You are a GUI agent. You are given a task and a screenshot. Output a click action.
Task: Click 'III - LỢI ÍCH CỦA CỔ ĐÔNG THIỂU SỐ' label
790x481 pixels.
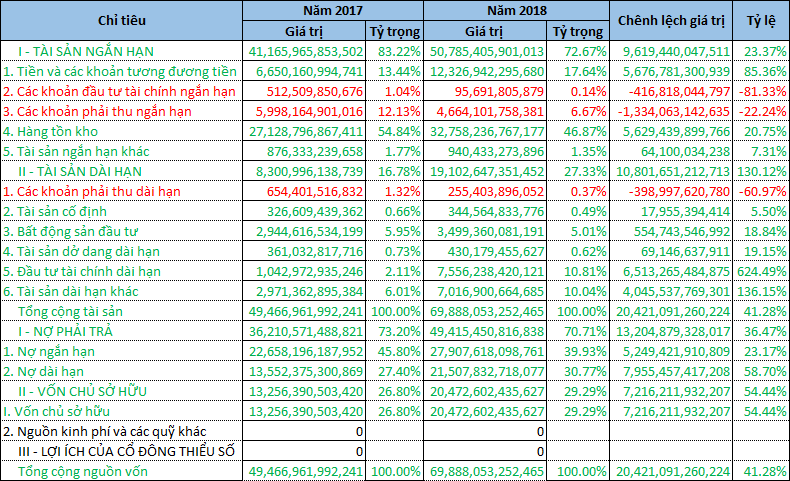126,452
